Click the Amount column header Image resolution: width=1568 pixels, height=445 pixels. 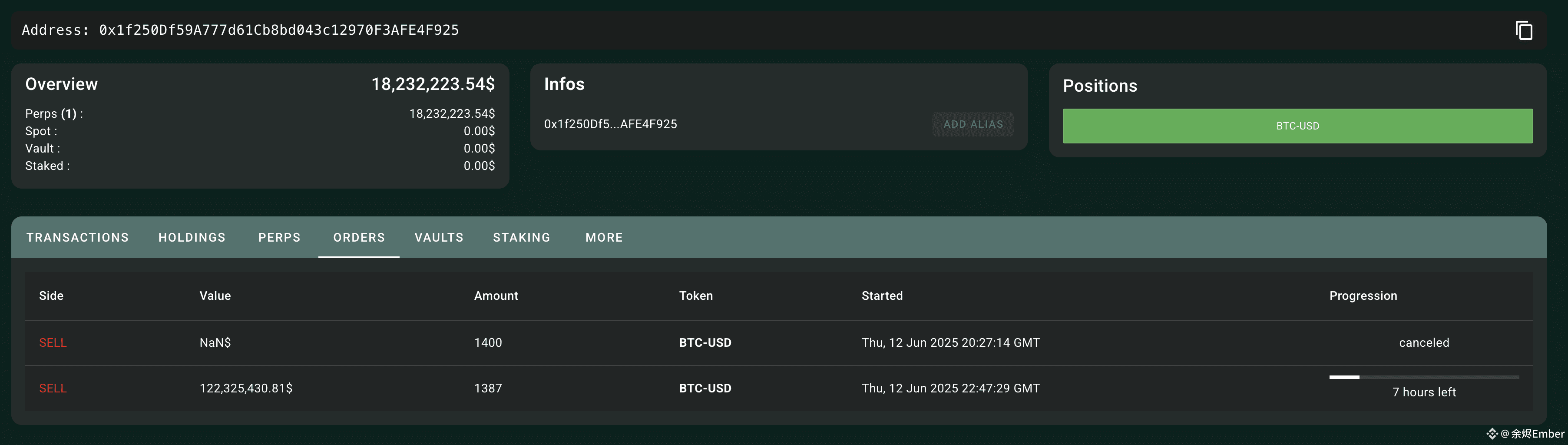click(496, 296)
